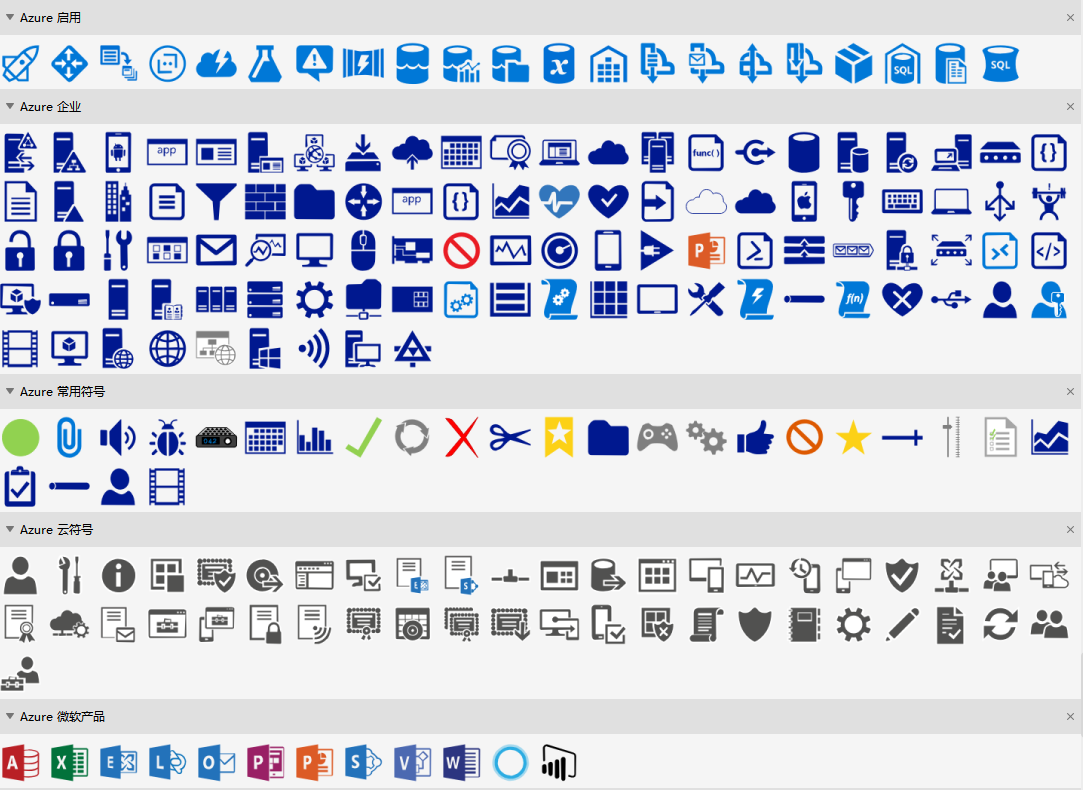1083x790 pixels.
Task: Select the rocket launch icon in Azure 启用
Action: (x=21, y=64)
